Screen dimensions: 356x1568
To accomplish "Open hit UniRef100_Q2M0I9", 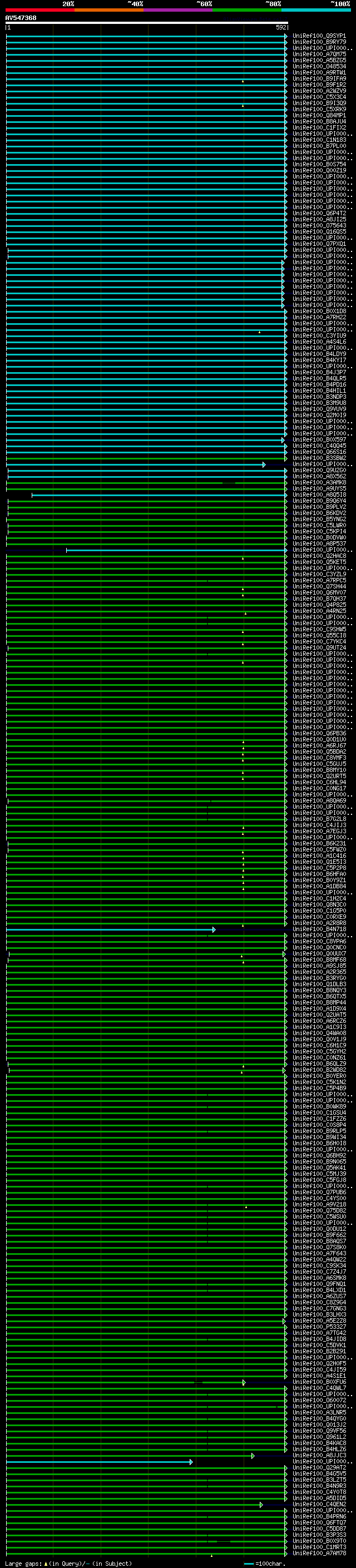I will [x=319, y=415].
